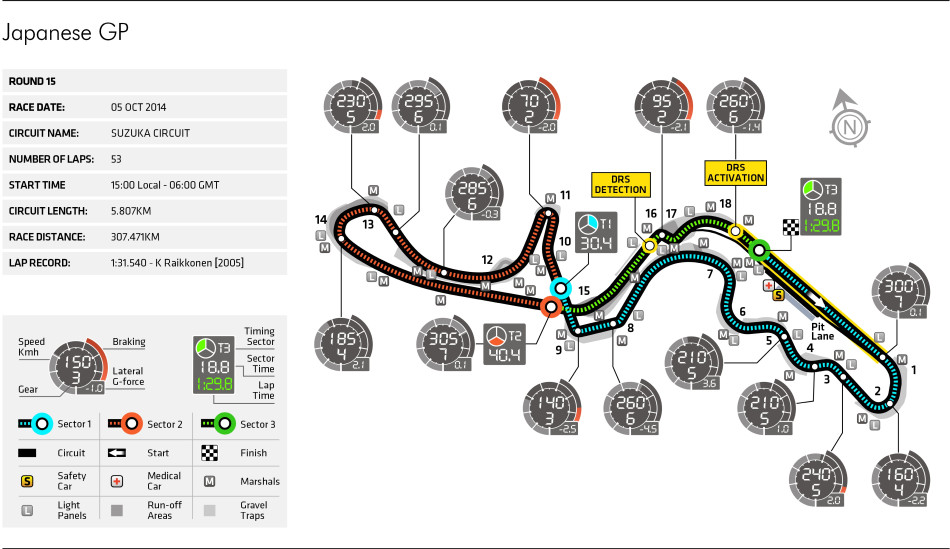Screen dimensions: 950x549
Task: Click the Light Panels legend icon
Action: pos(27,510)
